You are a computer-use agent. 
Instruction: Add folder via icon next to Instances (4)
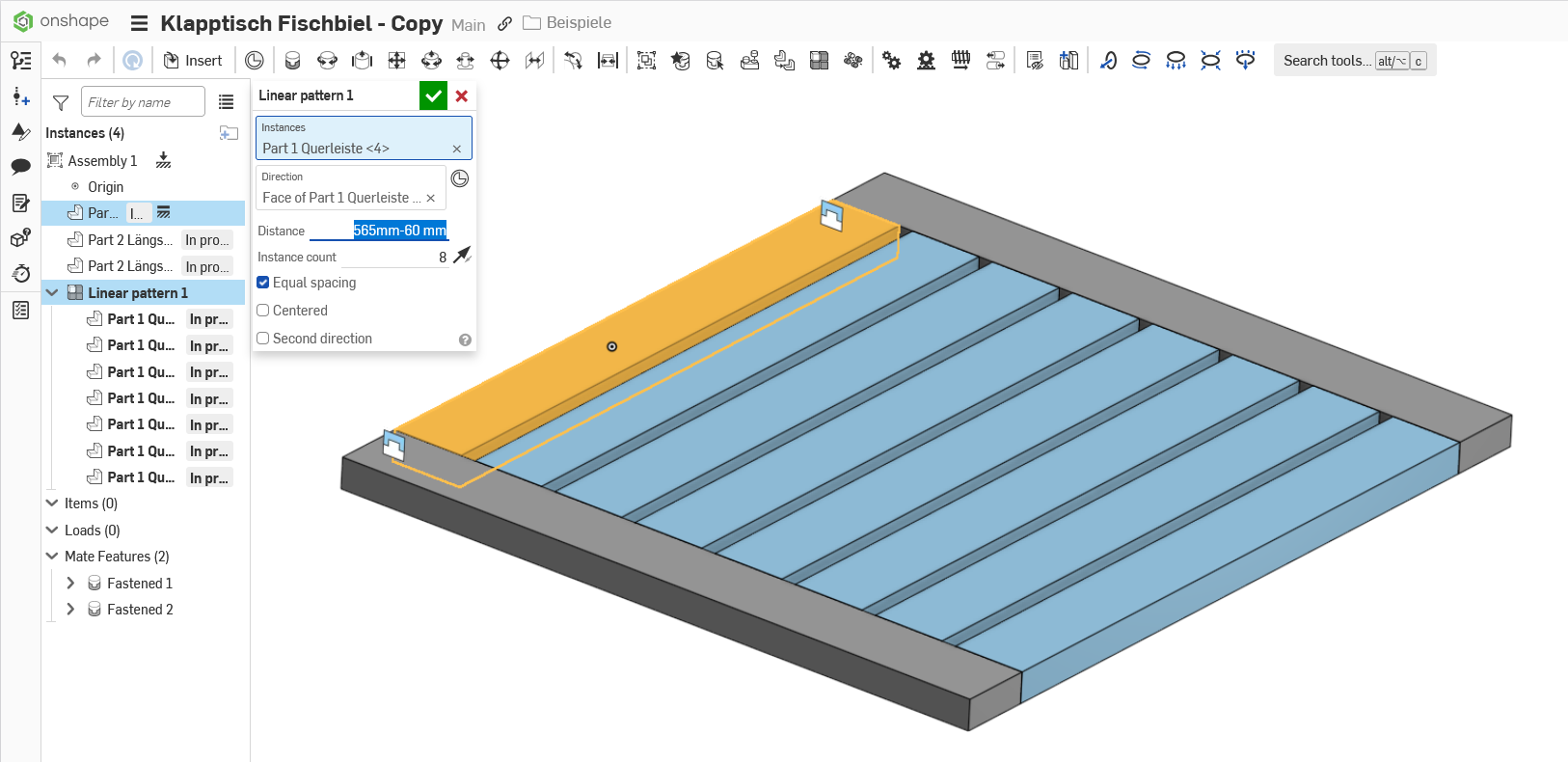coord(229,133)
